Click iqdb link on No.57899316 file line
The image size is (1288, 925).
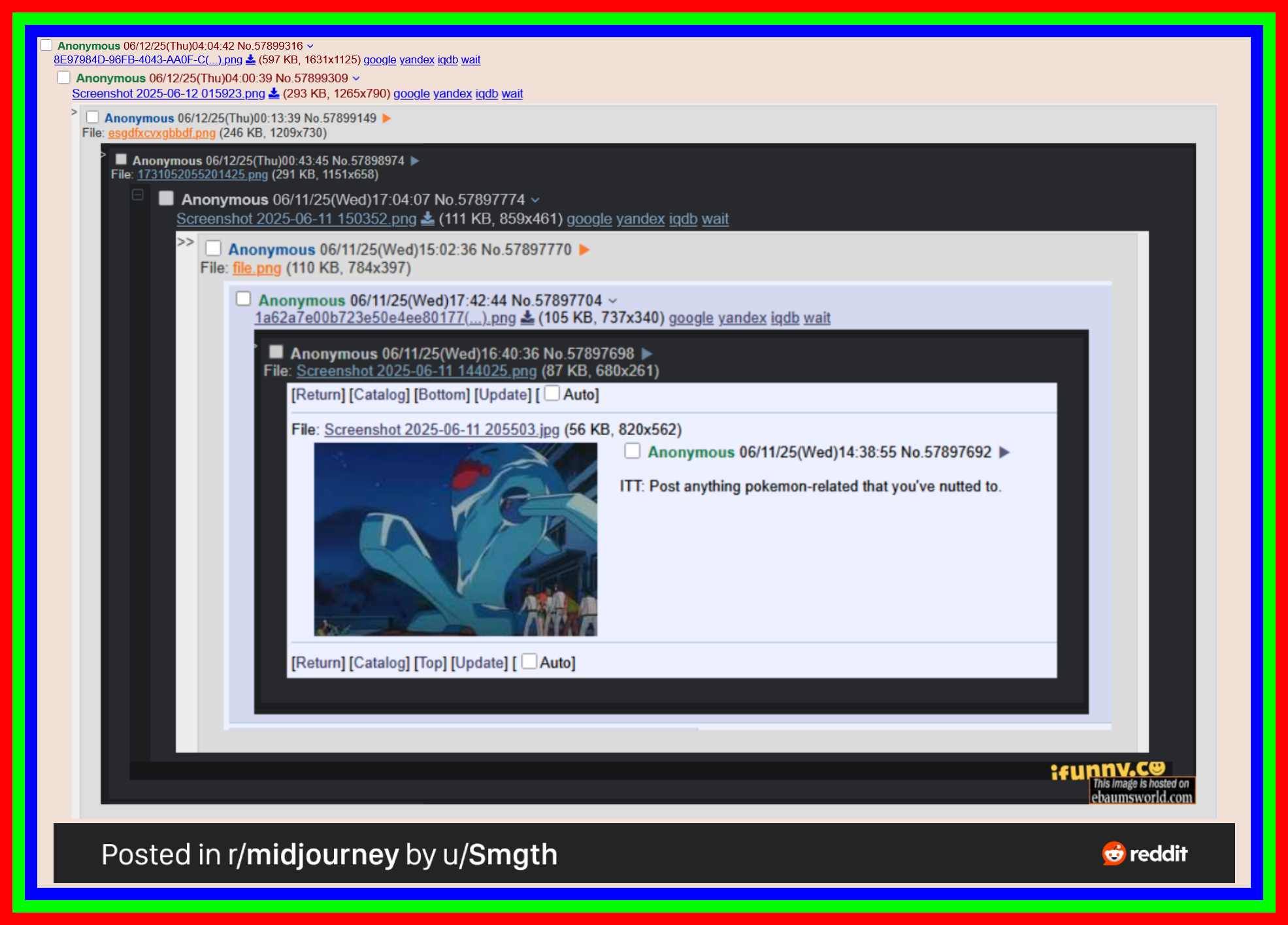click(448, 59)
